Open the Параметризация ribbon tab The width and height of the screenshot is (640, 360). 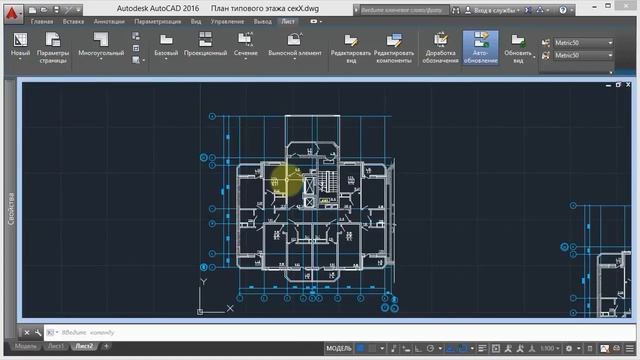tap(158, 22)
